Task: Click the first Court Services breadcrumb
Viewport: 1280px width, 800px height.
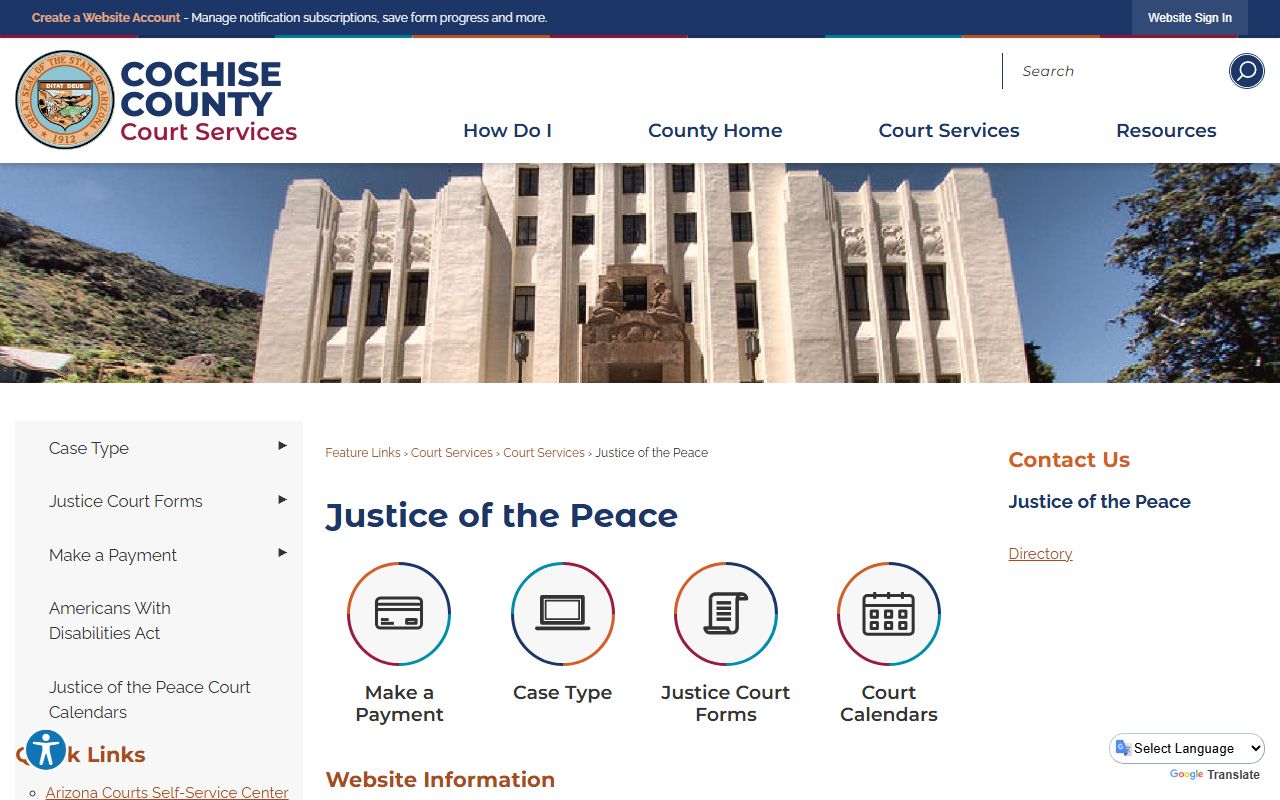Action: (x=452, y=453)
